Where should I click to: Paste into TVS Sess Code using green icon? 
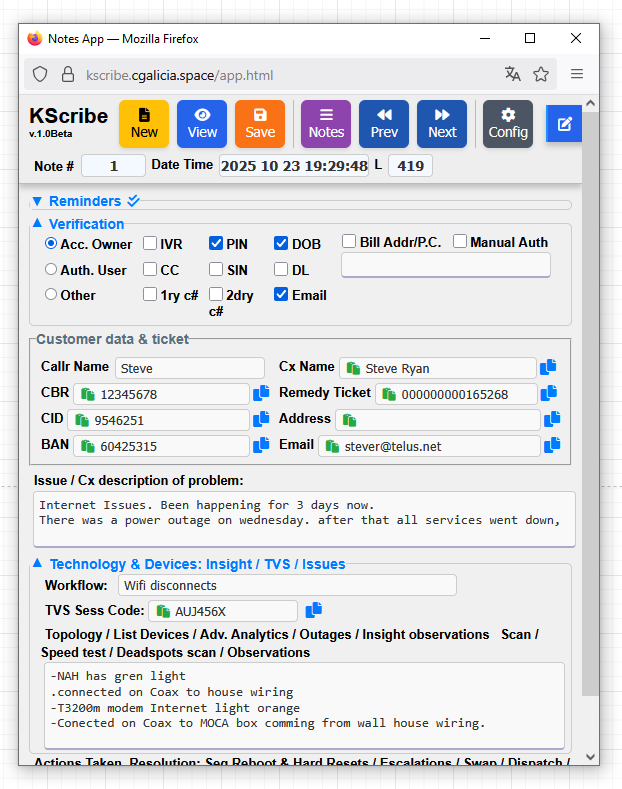coord(163,611)
